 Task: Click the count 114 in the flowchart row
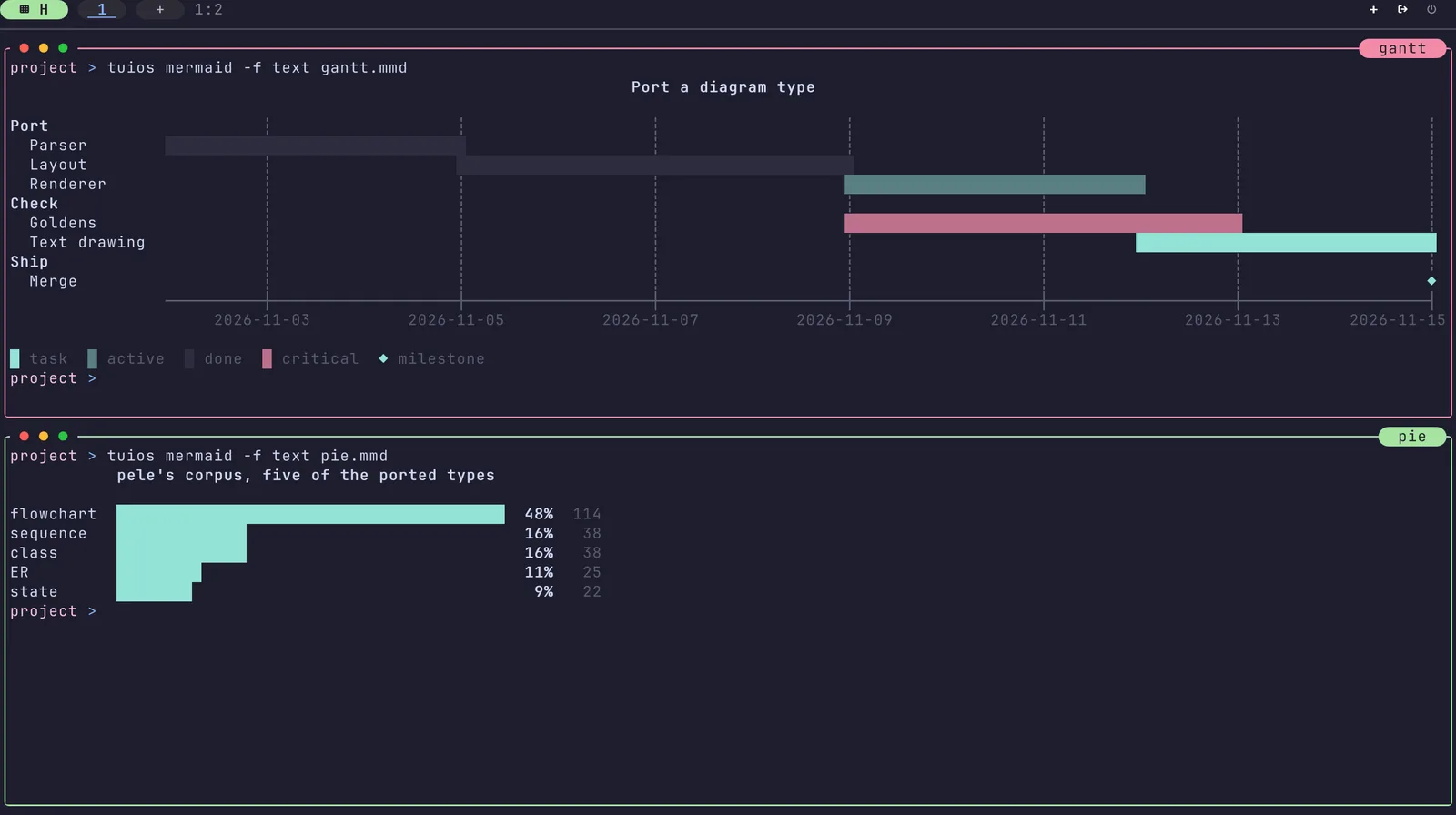pos(587,515)
